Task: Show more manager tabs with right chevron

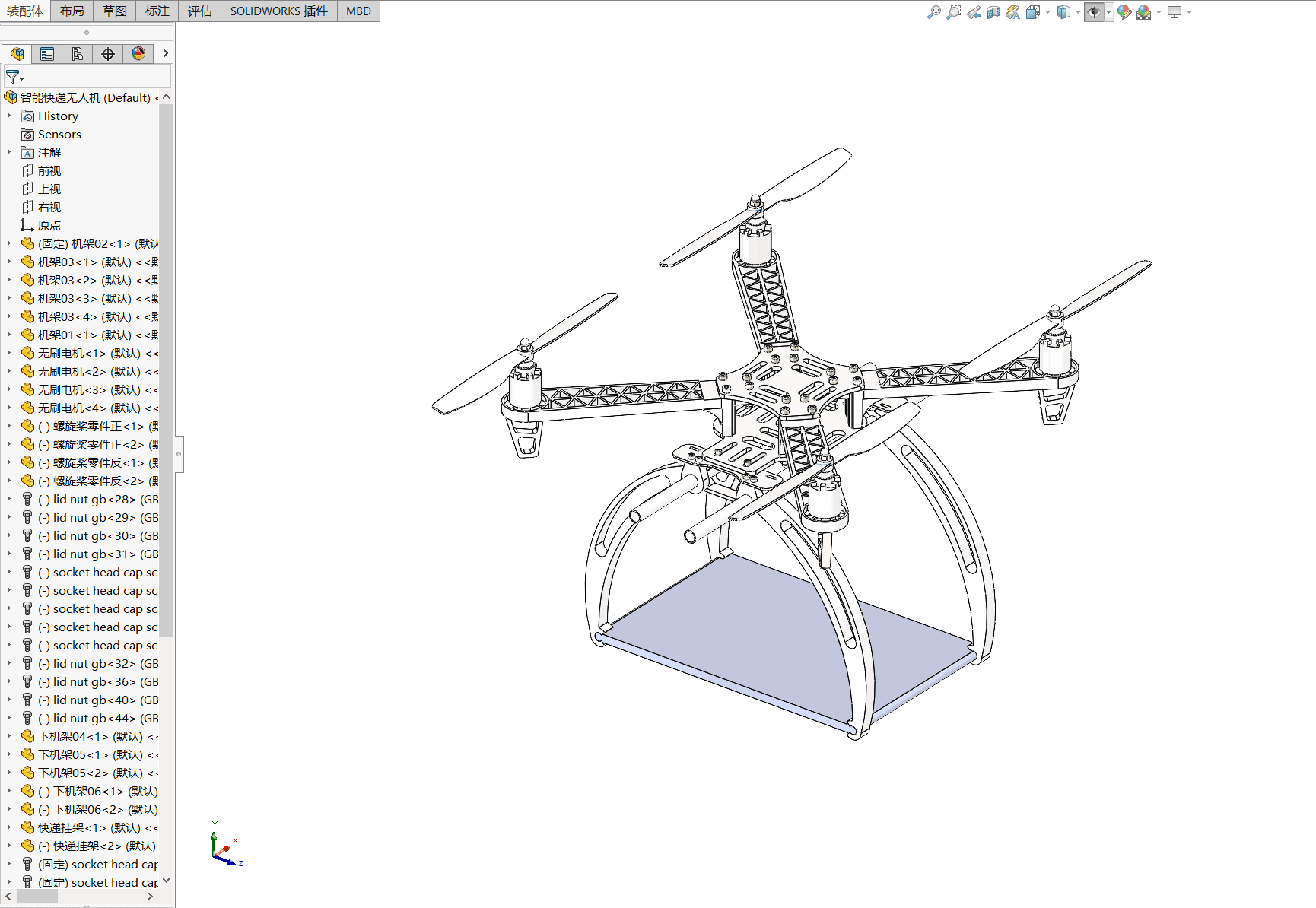Action: [165, 54]
